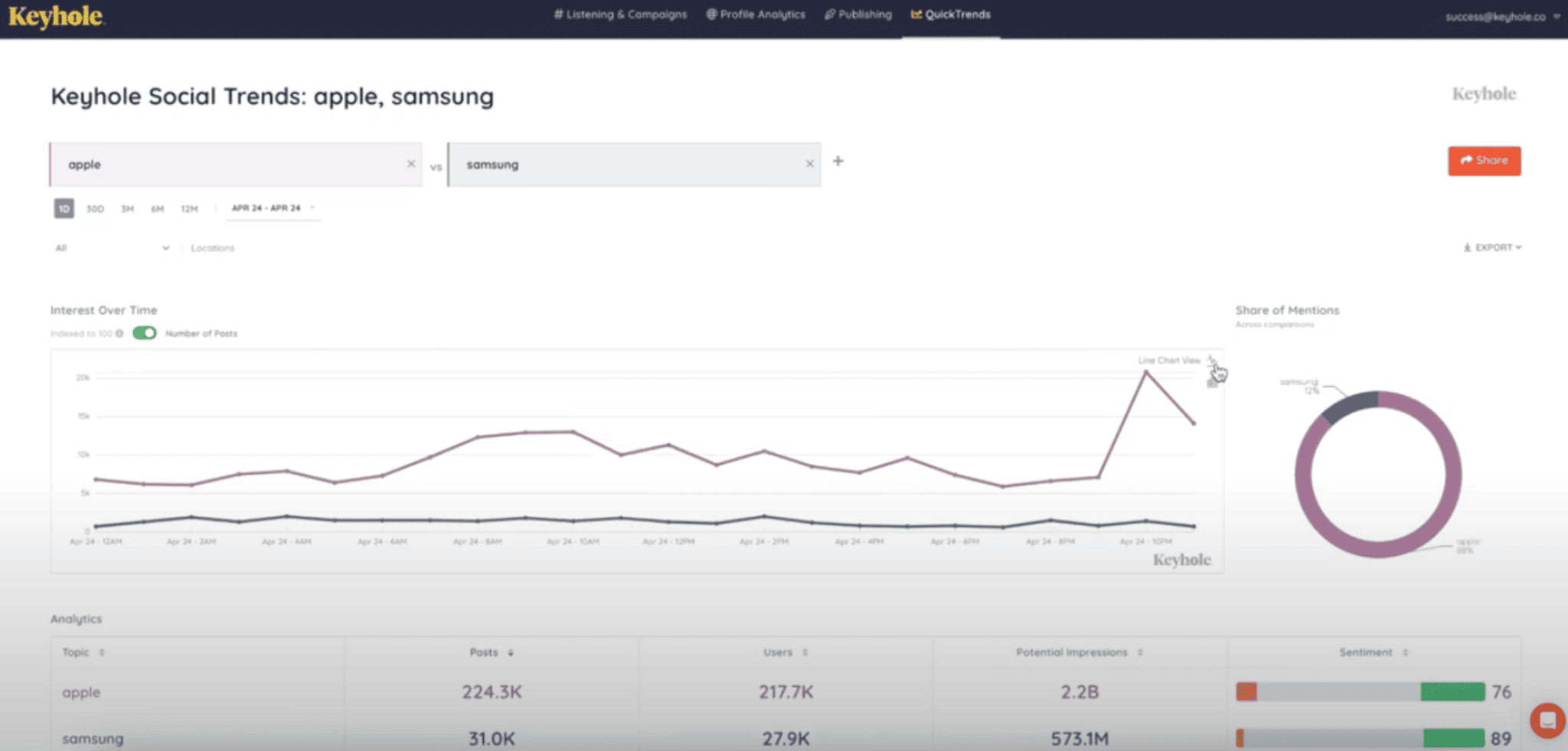Sort the table by the Users column
1568x751 pixels.
[786, 652]
